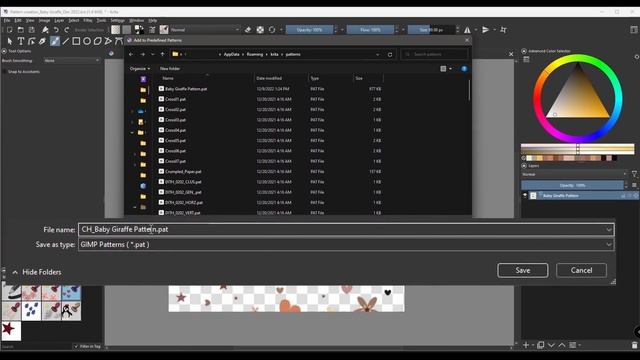Choose the Line tool
The image size is (640, 360).
65,41
